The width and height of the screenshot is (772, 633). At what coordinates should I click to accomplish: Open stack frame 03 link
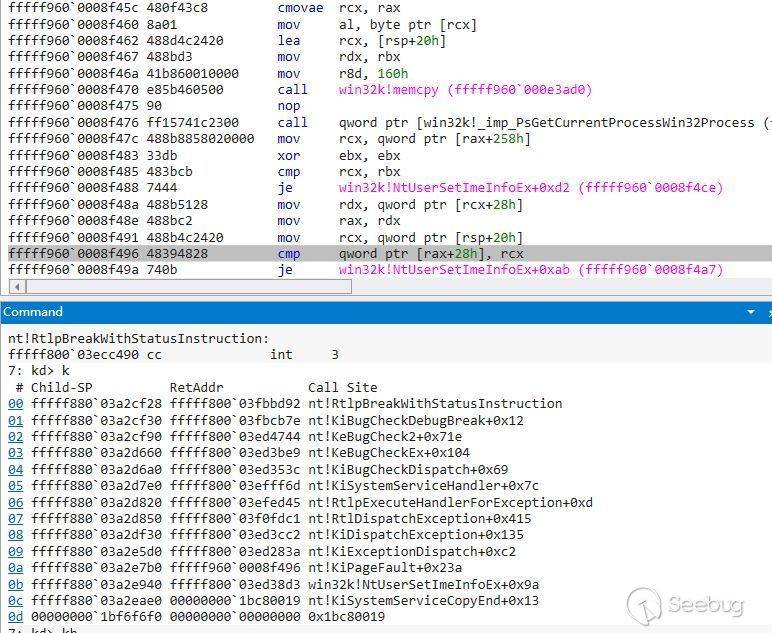coord(16,453)
